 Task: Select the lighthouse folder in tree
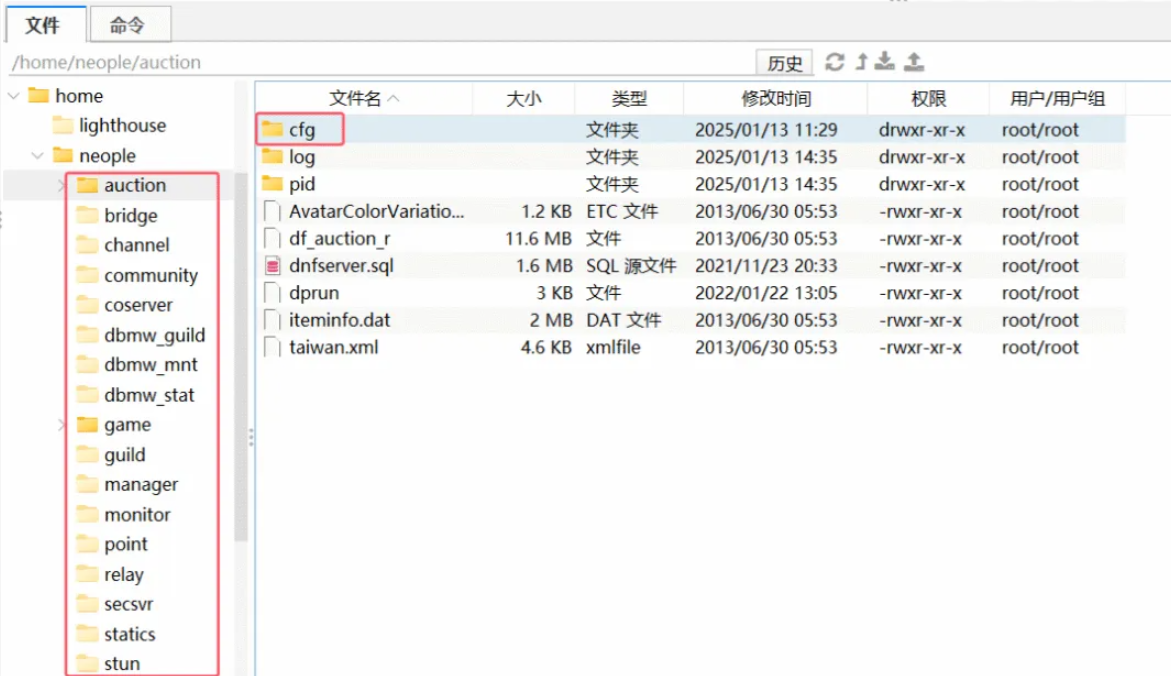coord(122,126)
